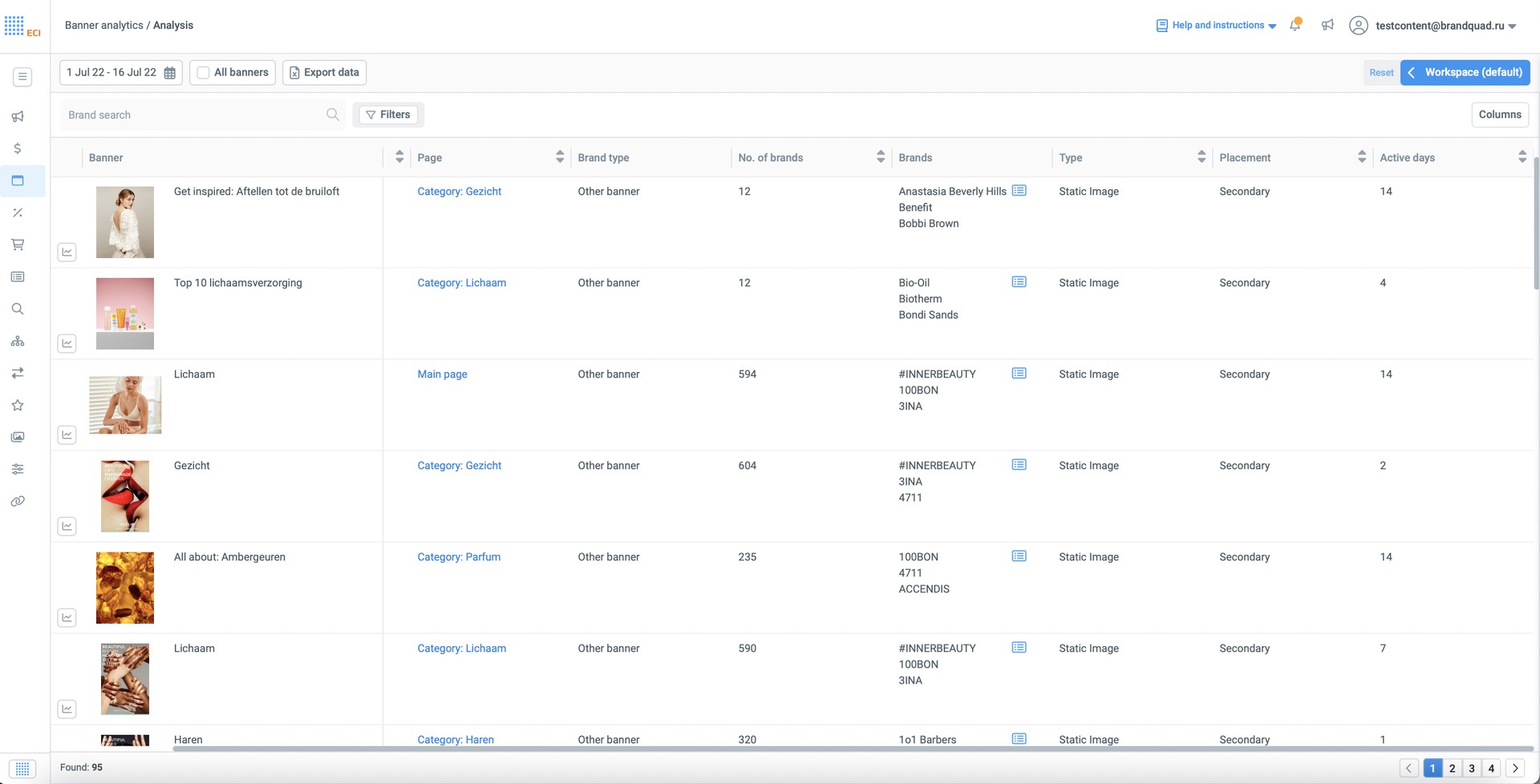Expand the Workspace (default) selector
1540x784 pixels.
(1465, 72)
